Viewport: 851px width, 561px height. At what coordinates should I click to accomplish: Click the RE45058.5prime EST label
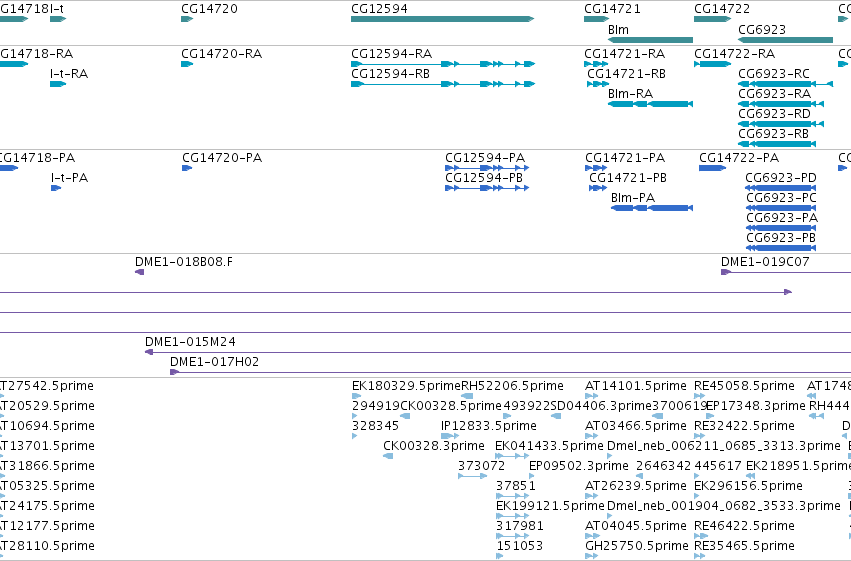744,386
